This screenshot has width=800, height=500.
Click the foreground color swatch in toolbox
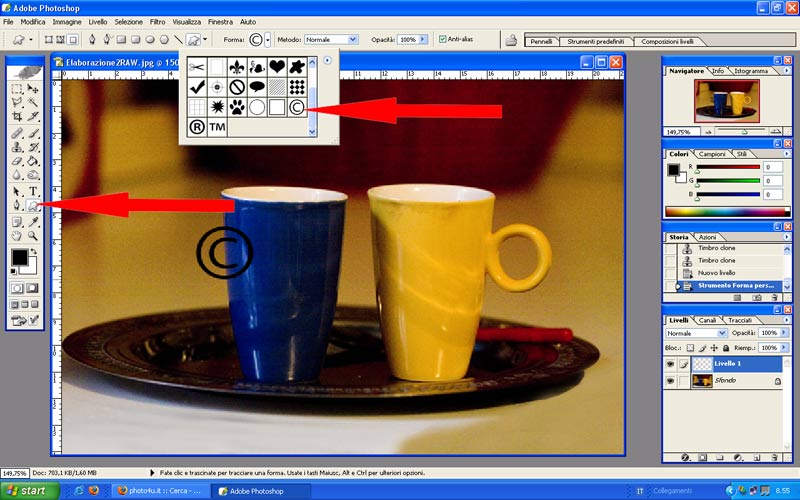click(20, 257)
